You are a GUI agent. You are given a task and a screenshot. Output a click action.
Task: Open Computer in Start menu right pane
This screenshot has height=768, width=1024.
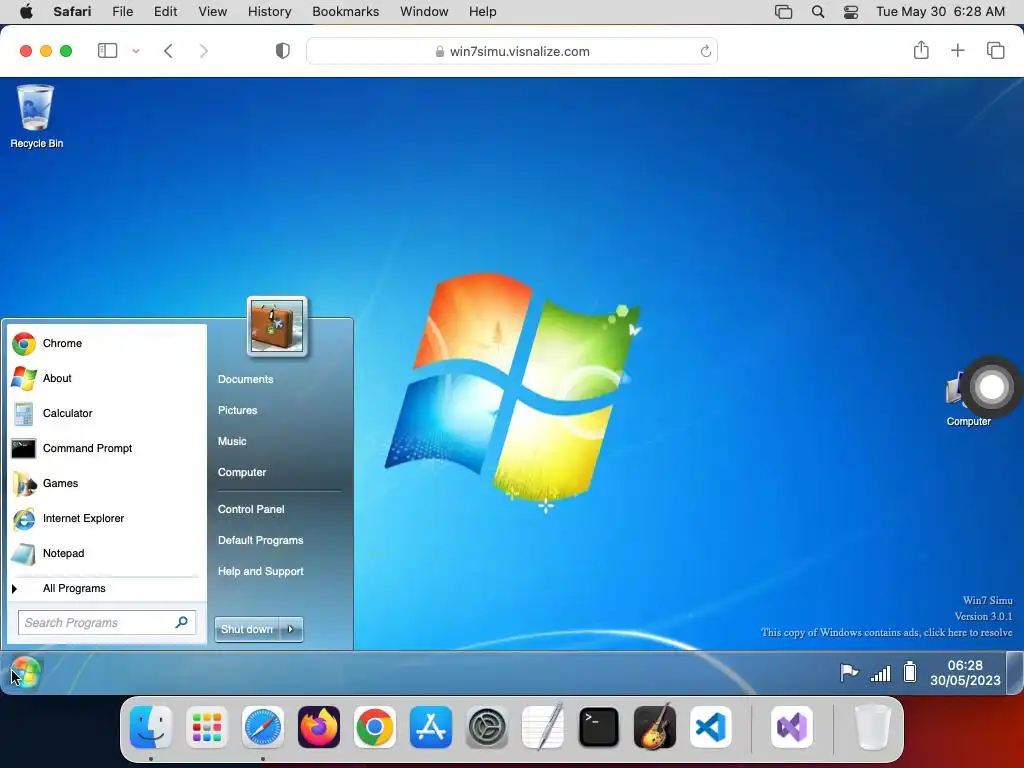pyautogui.click(x=242, y=472)
